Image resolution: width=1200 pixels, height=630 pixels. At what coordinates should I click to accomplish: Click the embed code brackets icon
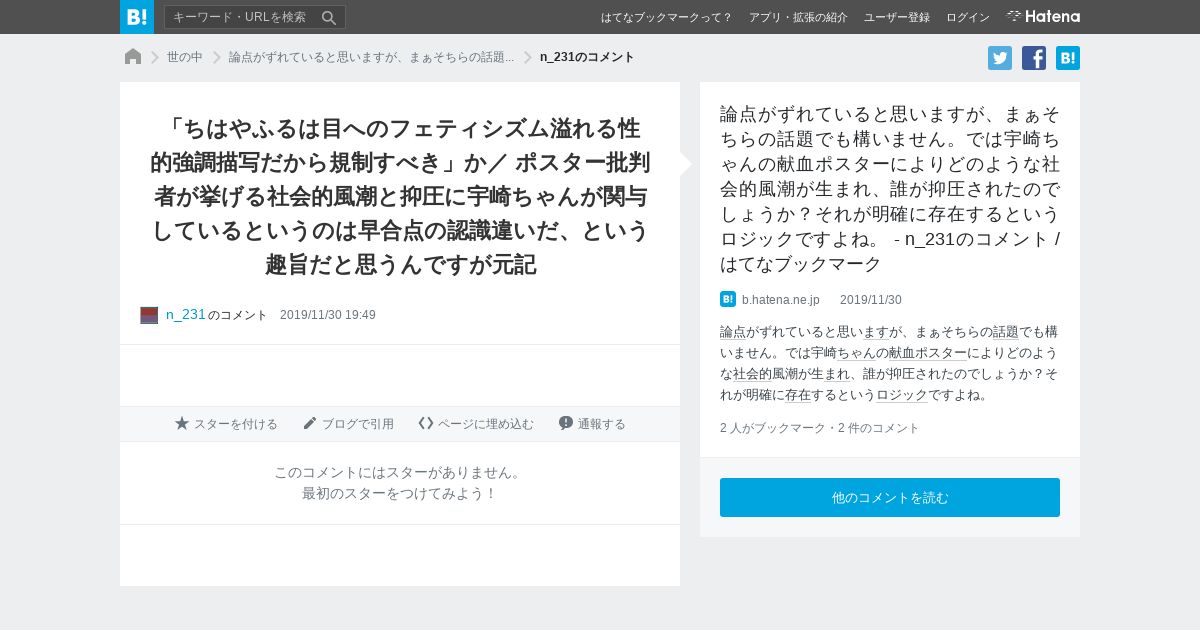[x=426, y=423]
